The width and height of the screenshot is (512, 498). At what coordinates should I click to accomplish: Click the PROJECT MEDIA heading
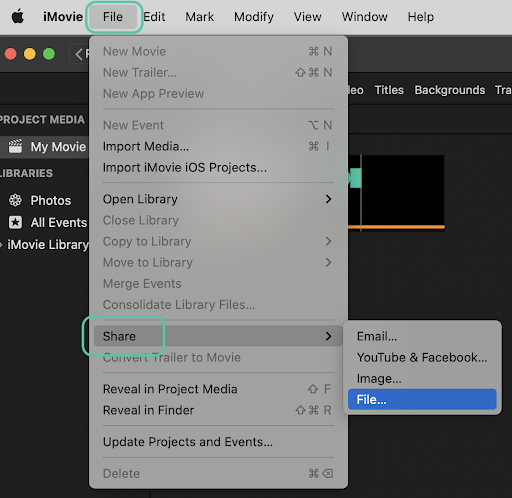tap(42, 120)
